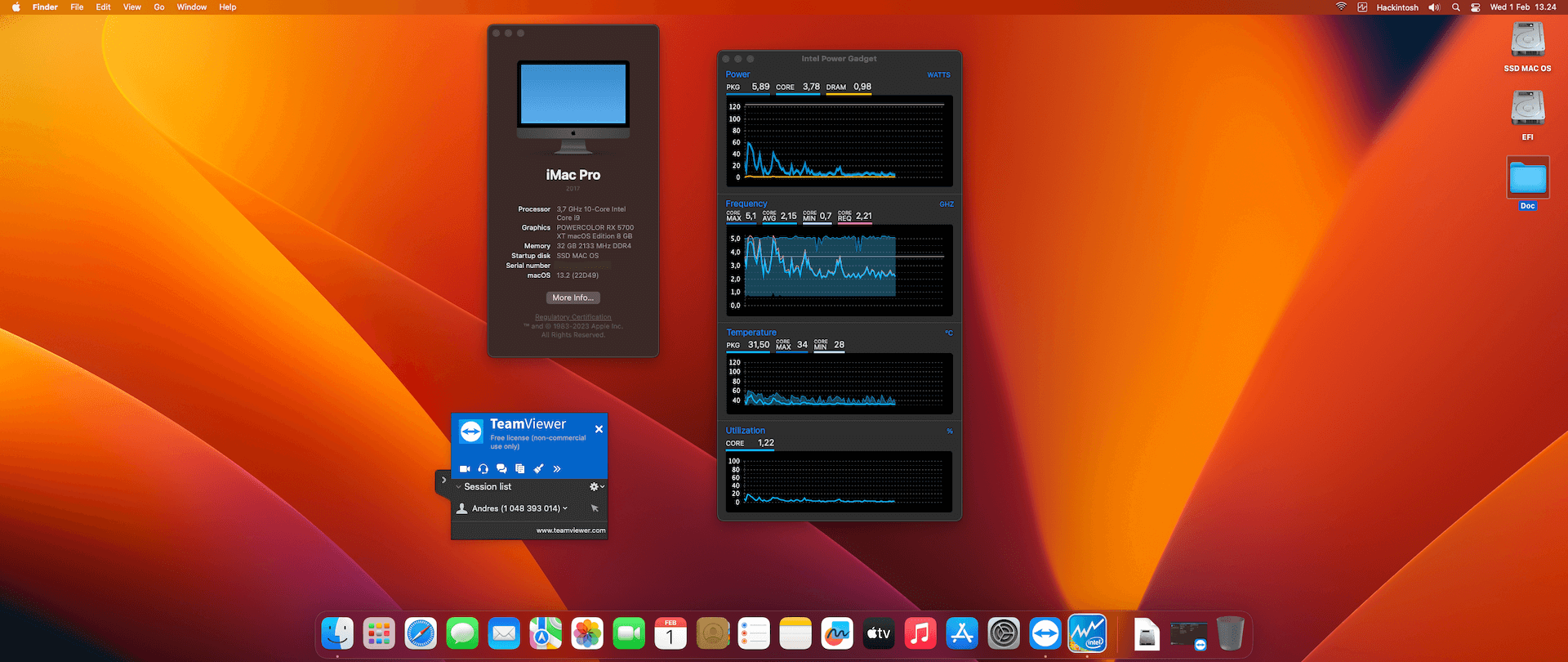This screenshot has width=1568, height=662.
Task: Open Calendar from the Dock
Action: point(670,633)
